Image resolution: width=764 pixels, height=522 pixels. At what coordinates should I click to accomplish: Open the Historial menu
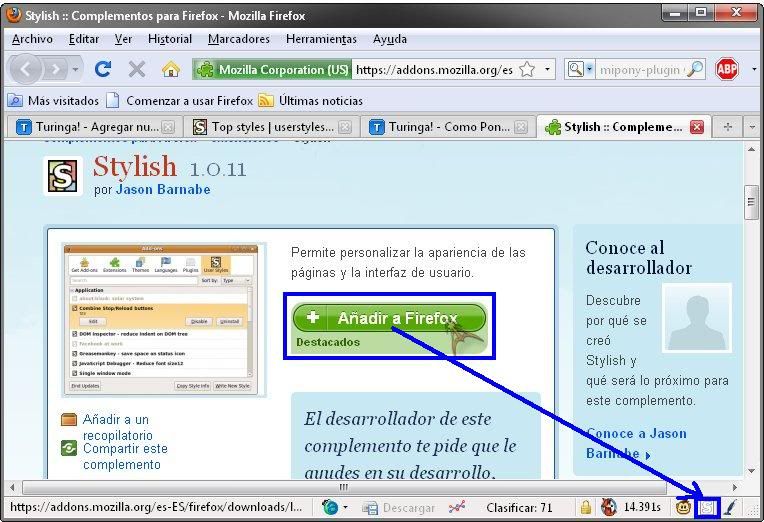pos(170,39)
